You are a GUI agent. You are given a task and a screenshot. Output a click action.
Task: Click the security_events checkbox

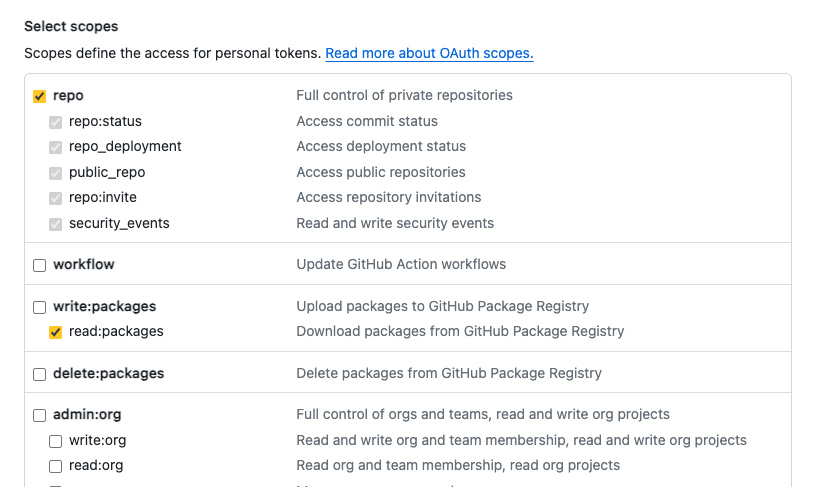56,224
